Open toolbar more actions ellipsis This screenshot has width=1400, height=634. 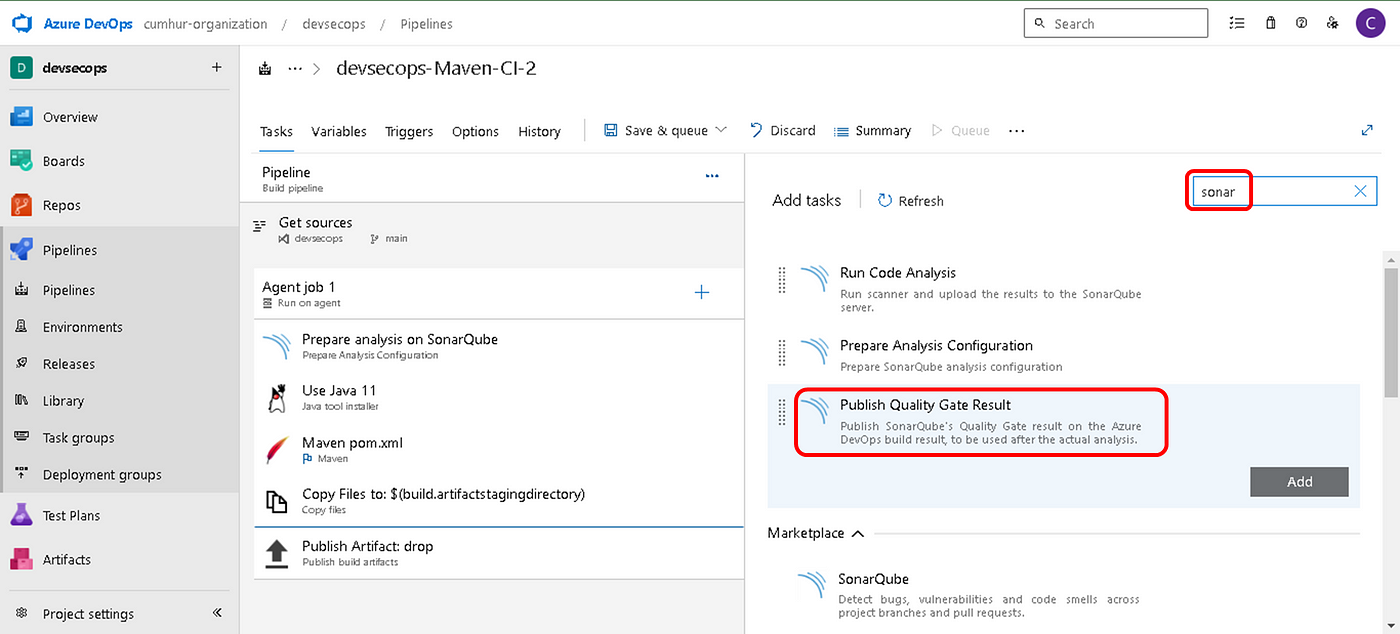[1017, 130]
